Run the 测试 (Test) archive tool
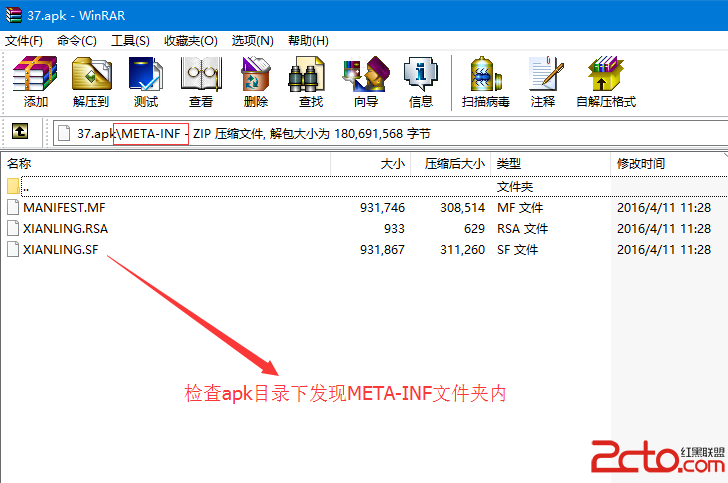The width and height of the screenshot is (728, 483). pos(146,82)
